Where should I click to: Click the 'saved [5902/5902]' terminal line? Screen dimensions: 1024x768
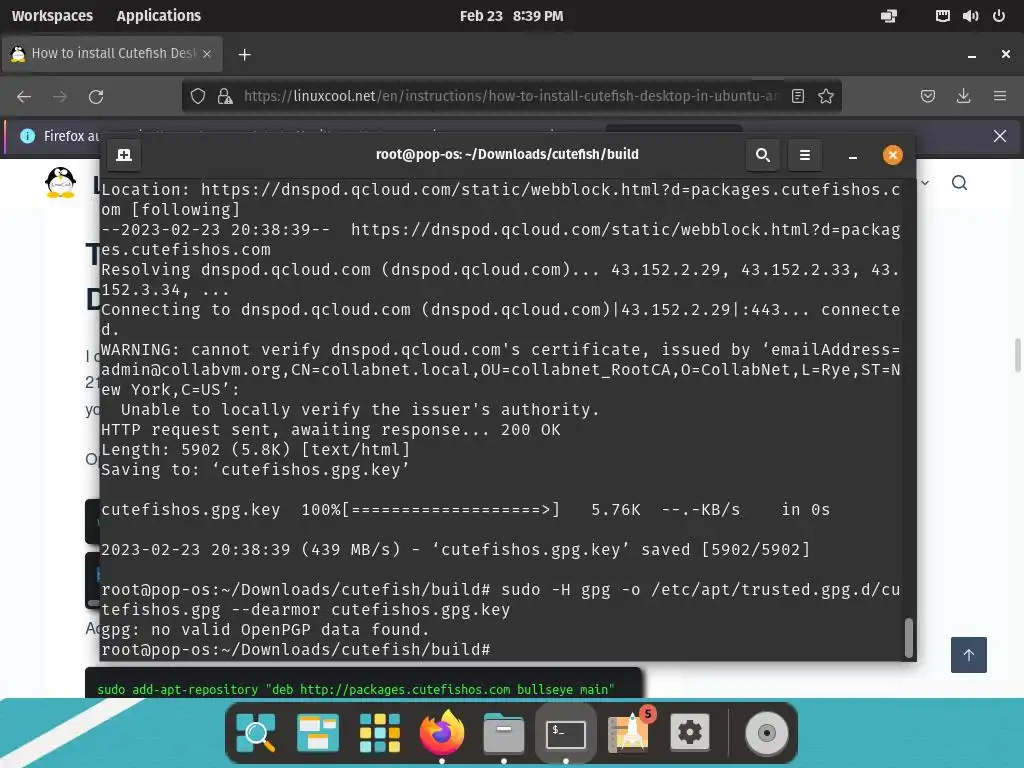[455, 549]
